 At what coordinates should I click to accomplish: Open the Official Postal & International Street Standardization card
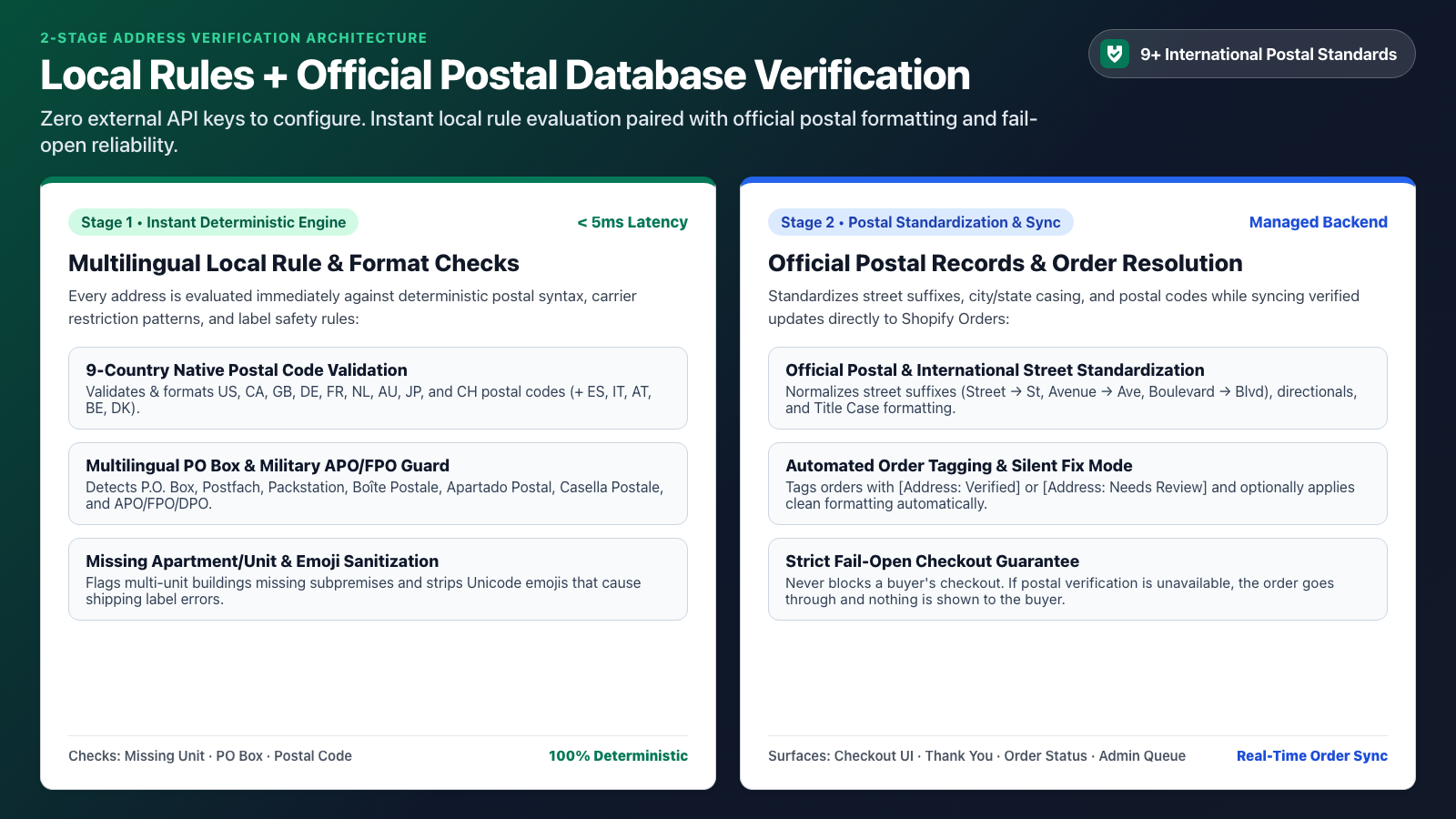(x=1077, y=388)
